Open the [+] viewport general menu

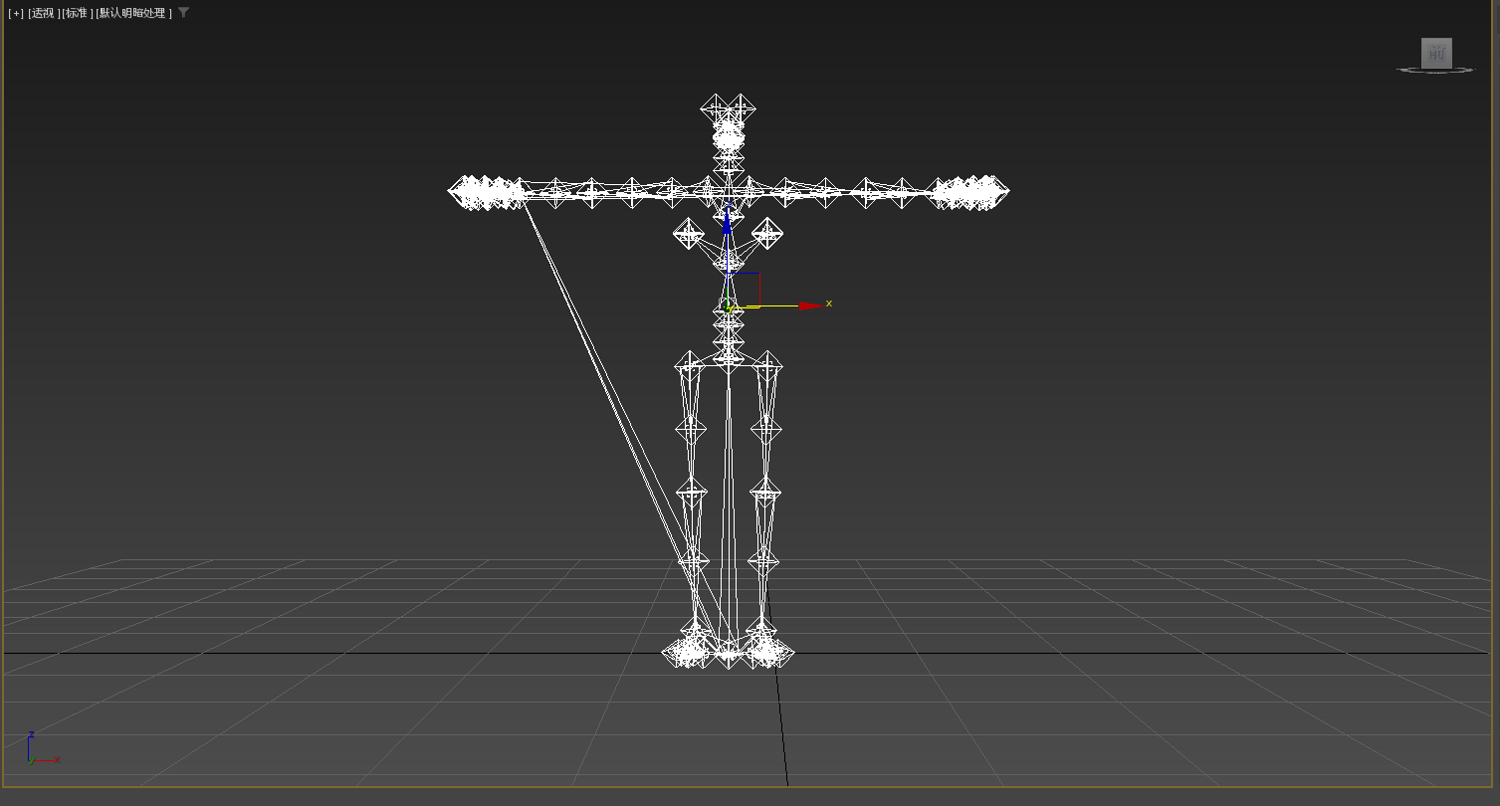click(16, 13)
